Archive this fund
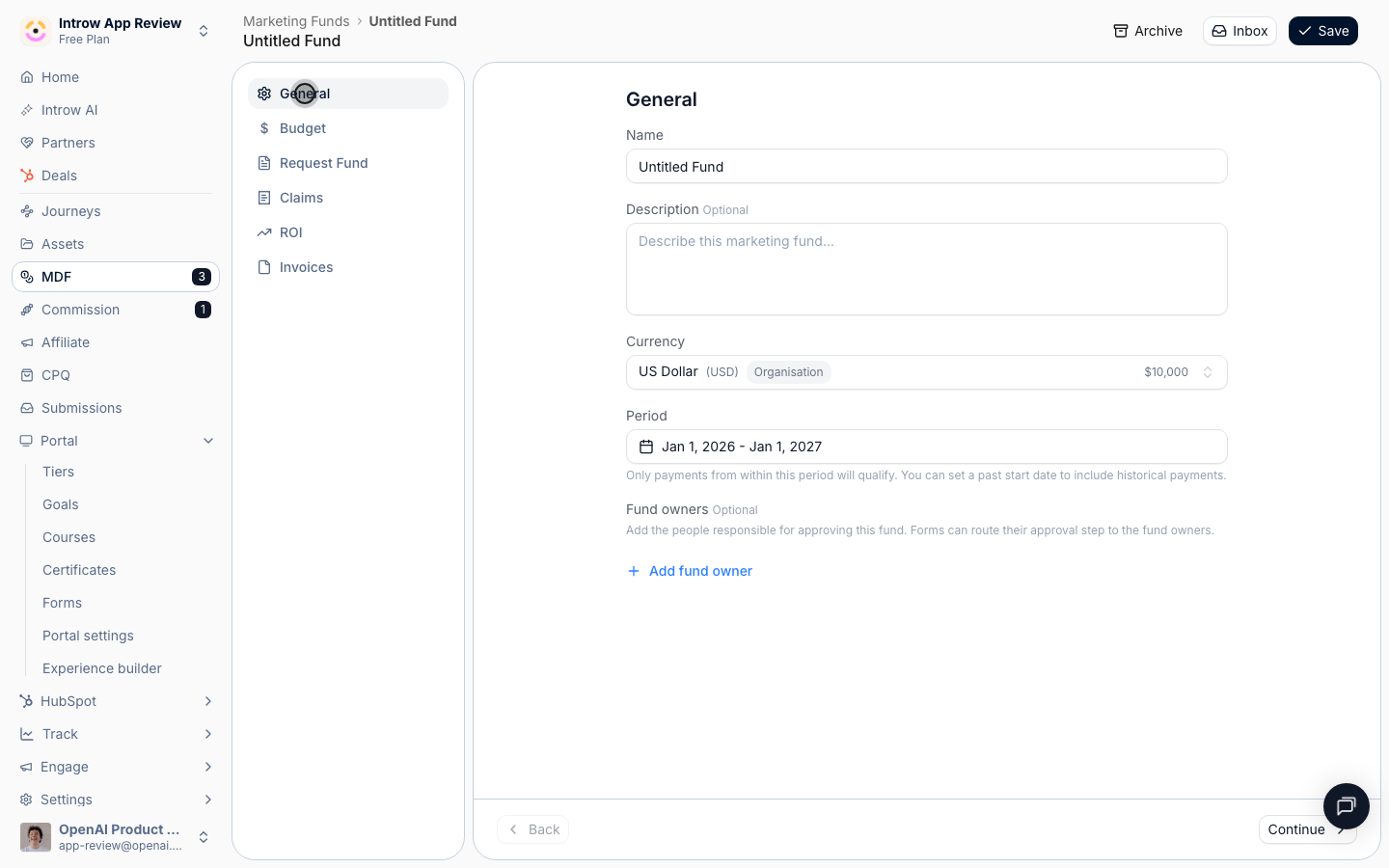1389x868 pixels. pyautogui.click(x=1148, y=31)
